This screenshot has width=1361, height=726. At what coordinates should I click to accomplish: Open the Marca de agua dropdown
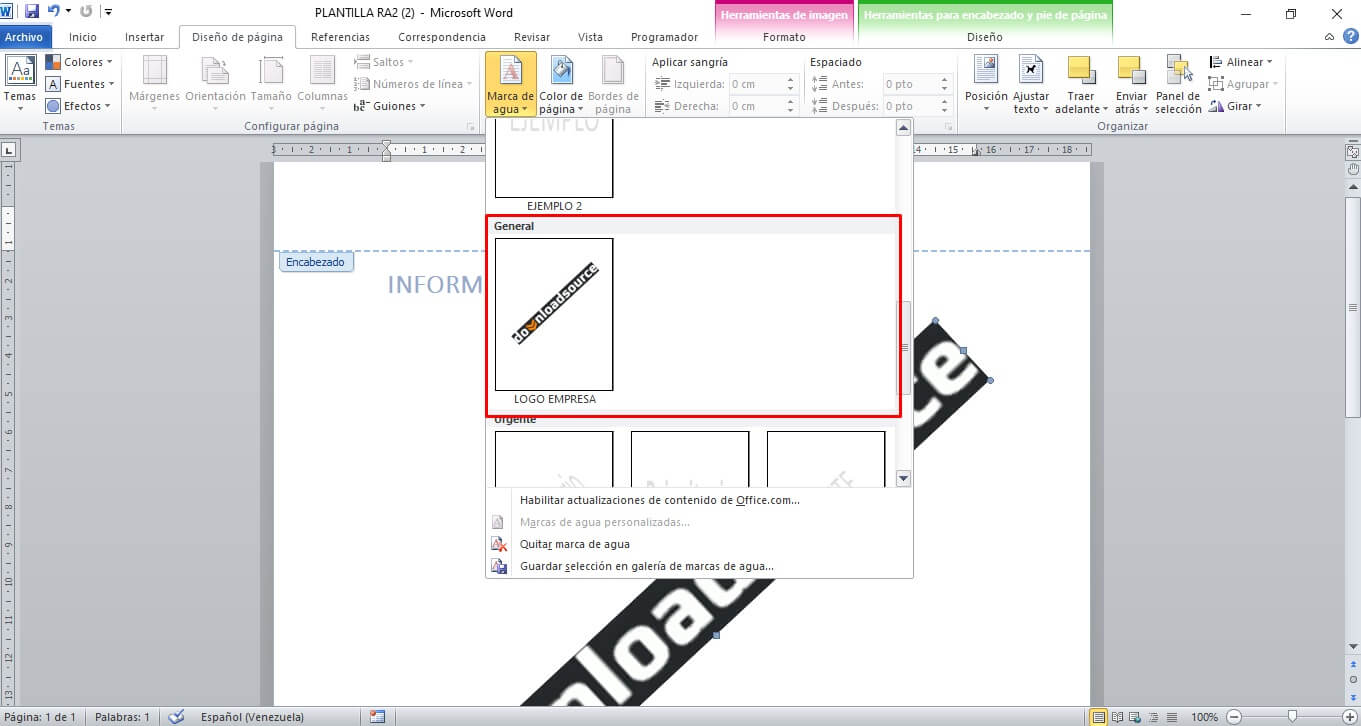[511, 85]
